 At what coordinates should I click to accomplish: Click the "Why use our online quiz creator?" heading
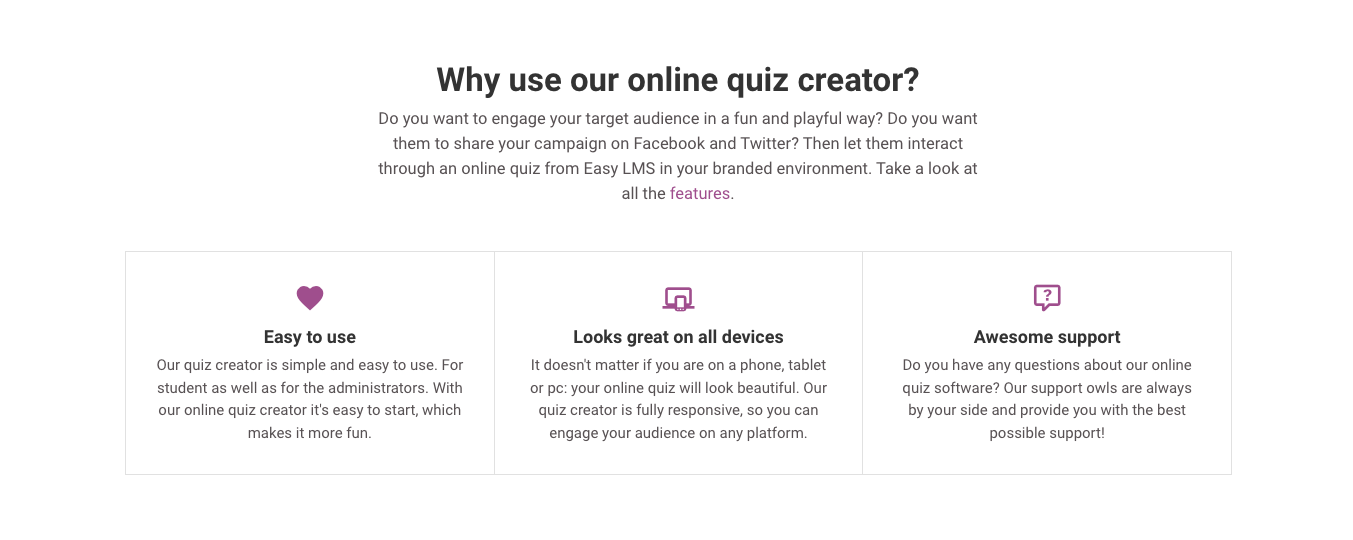[x=677, y=79]
